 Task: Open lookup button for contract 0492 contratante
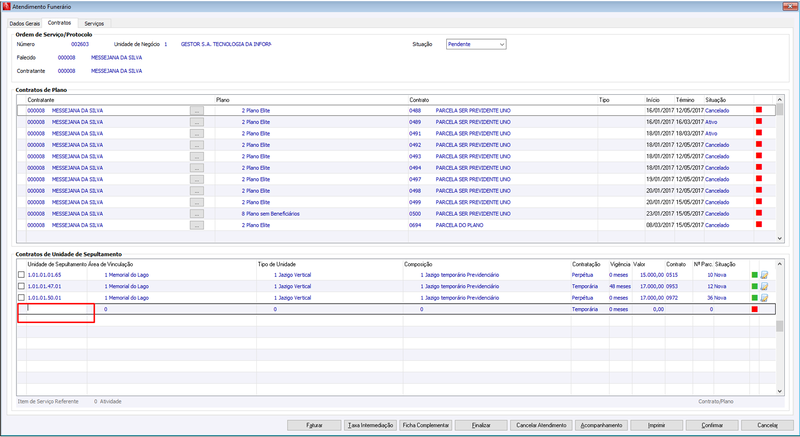pyautogui.click(x=196, y=145)
